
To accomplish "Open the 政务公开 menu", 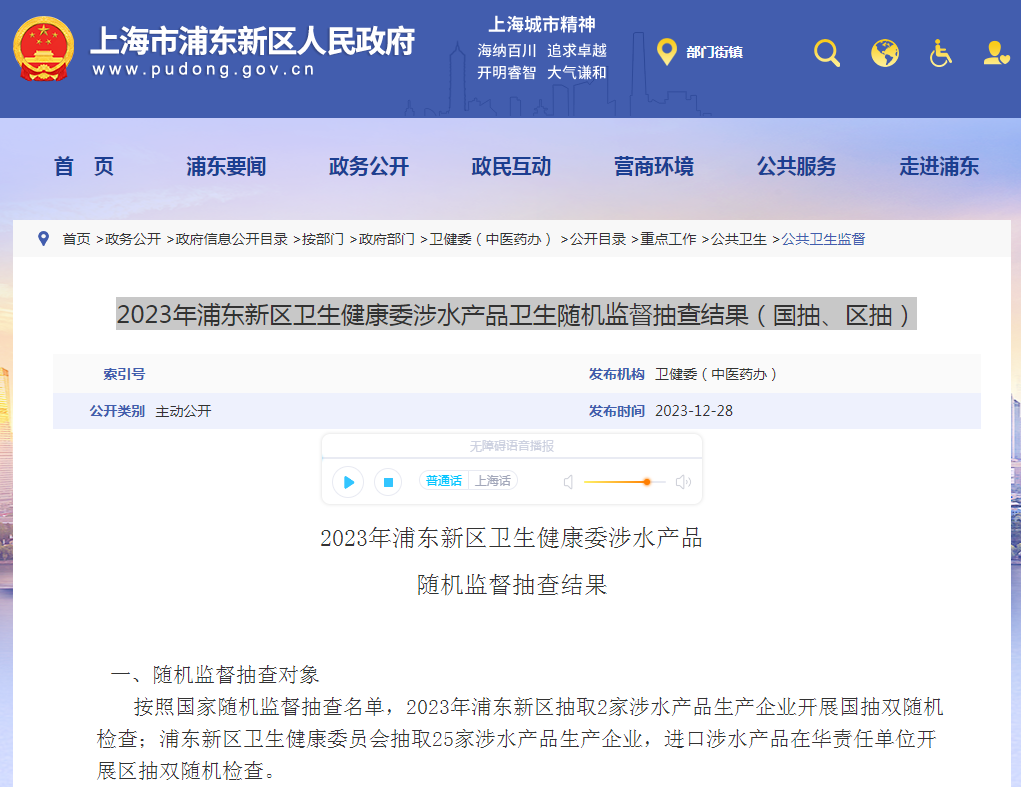I will (x=369, y=167).
